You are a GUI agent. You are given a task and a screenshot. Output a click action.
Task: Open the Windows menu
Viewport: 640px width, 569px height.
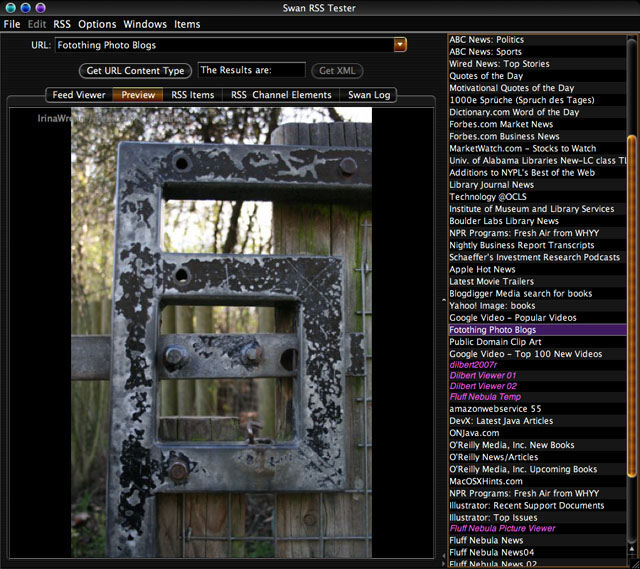[x=145, y=24]
